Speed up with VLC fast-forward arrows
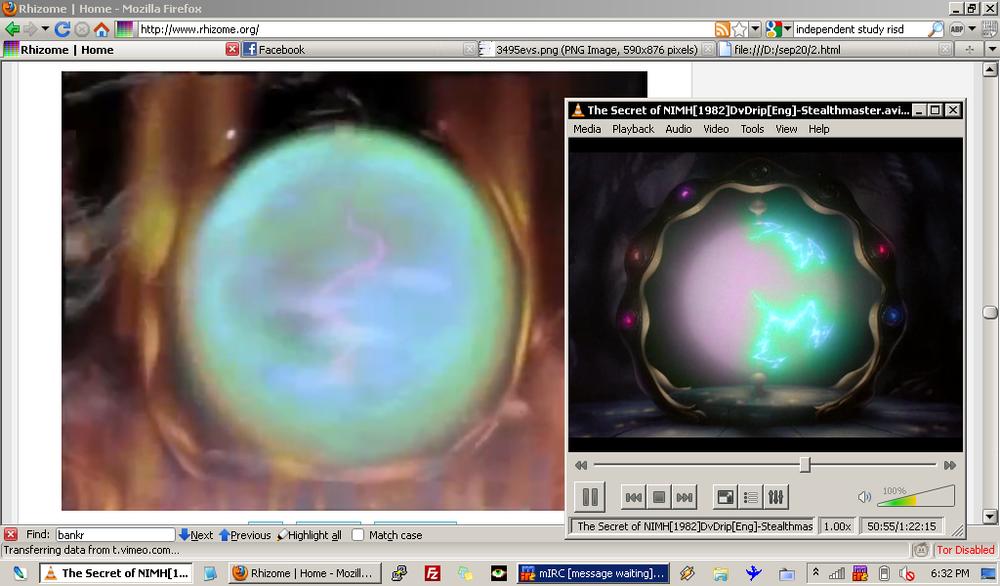Viewport: 1000px width, 586px height. (950, 465)
